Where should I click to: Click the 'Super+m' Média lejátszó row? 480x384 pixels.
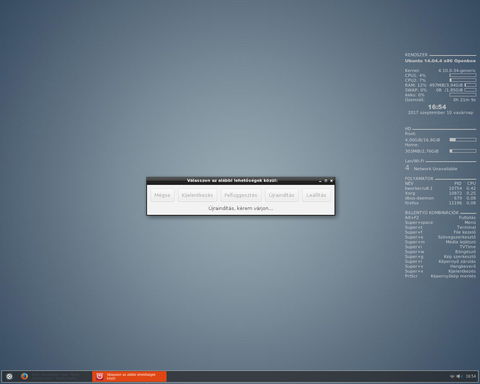[x=440, y=242]
